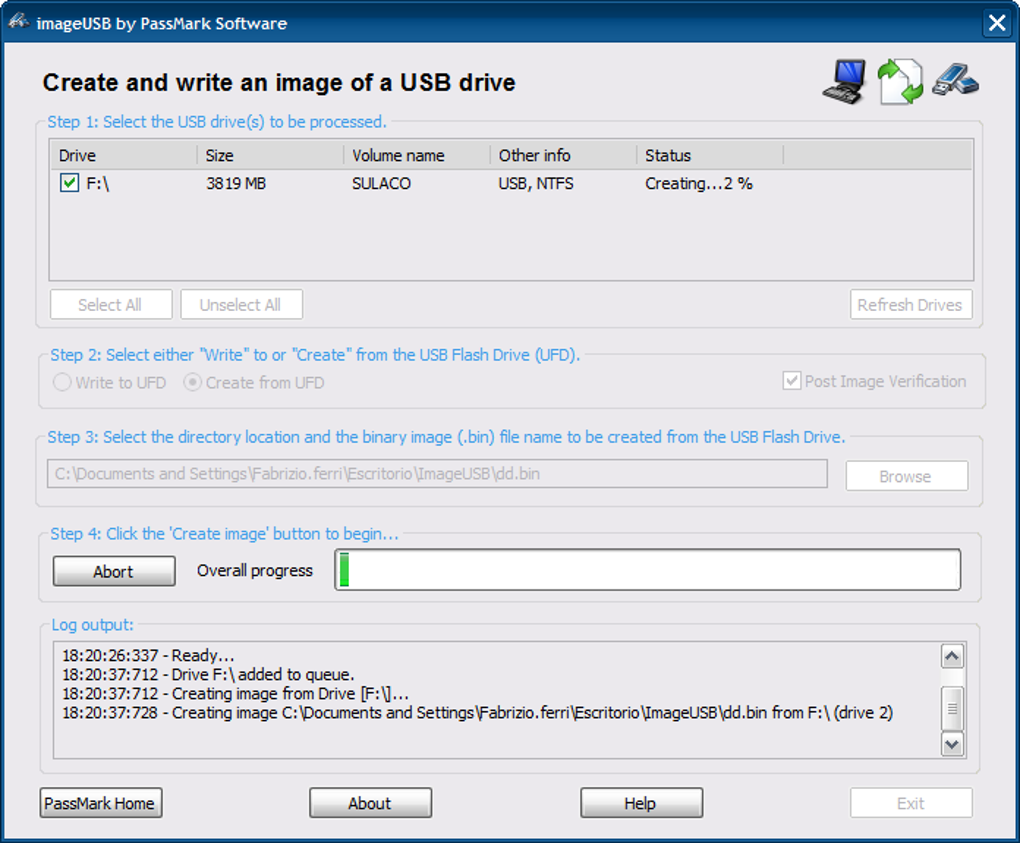The height and width of the screenshot is (843, 1020).
Task: Sort by the Status column header
Action: pyautogui.click(x=710, y=155)
